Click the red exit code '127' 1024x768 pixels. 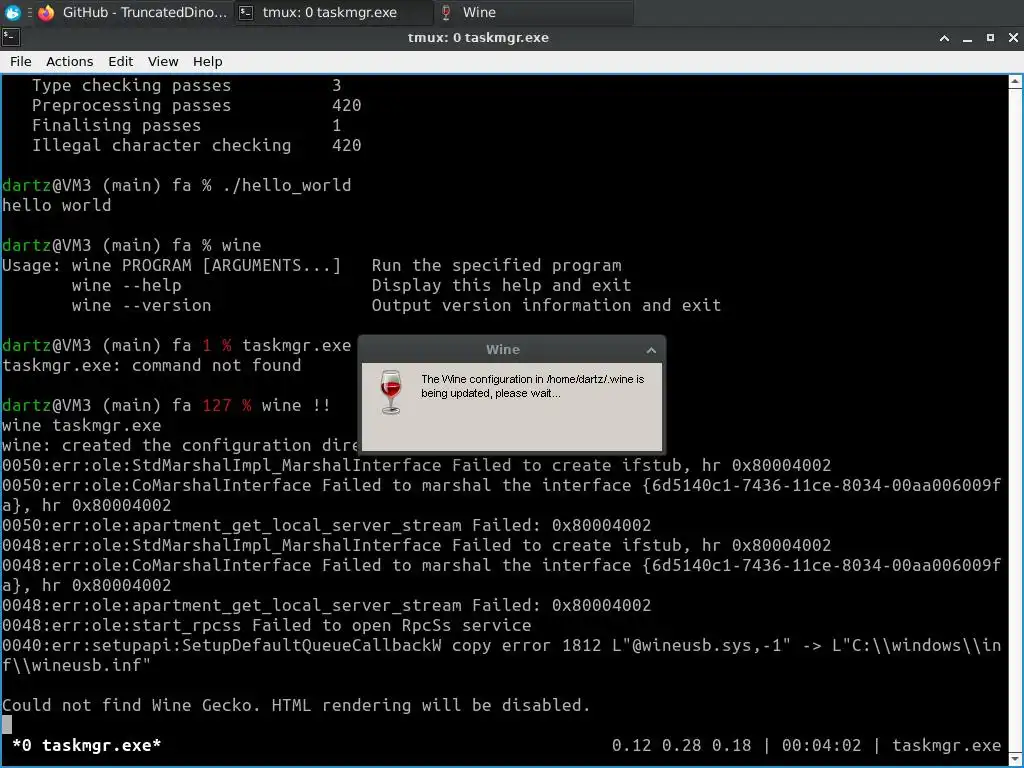coord(216,406)
